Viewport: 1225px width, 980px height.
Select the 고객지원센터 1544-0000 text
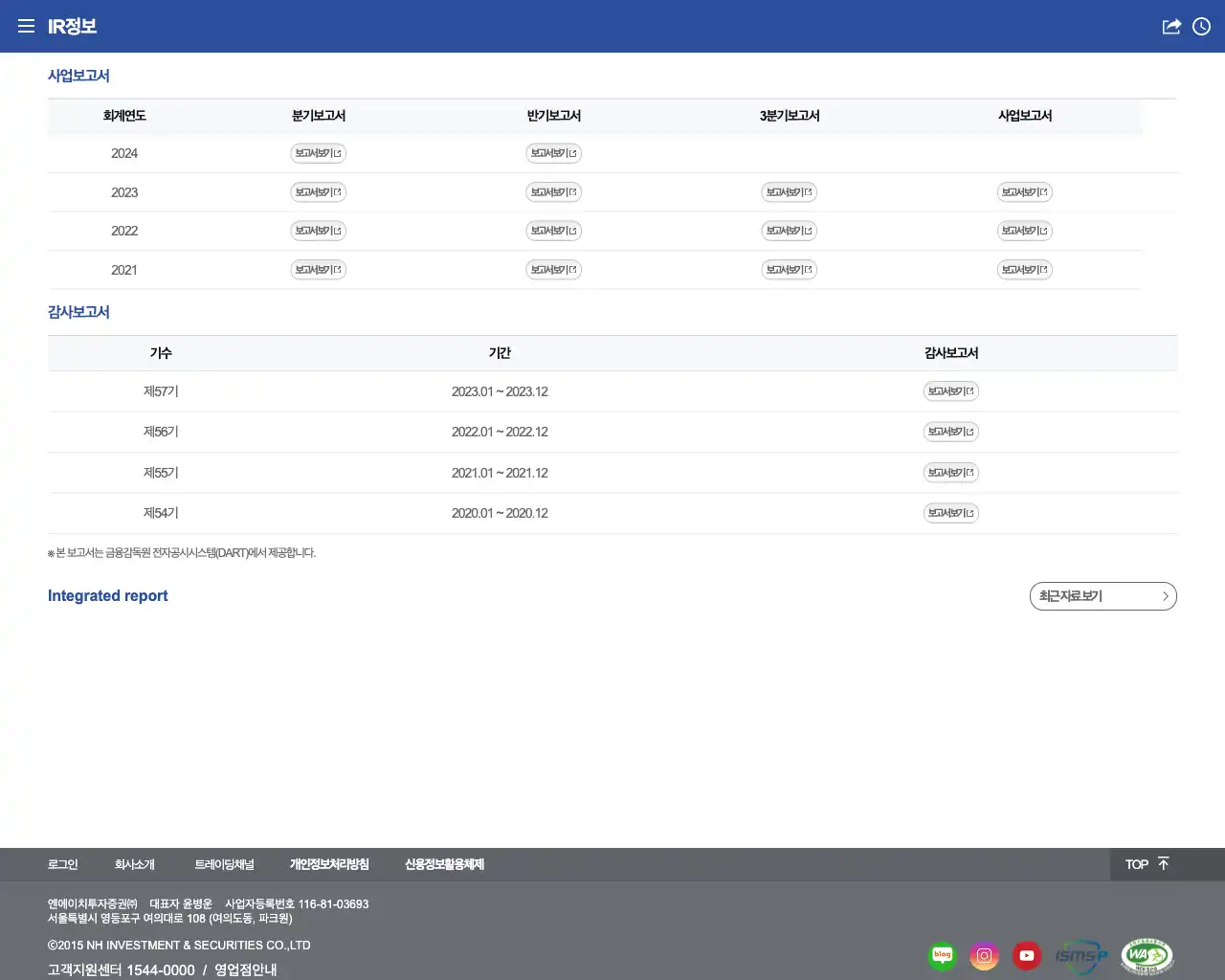click(x=122, y=969)
